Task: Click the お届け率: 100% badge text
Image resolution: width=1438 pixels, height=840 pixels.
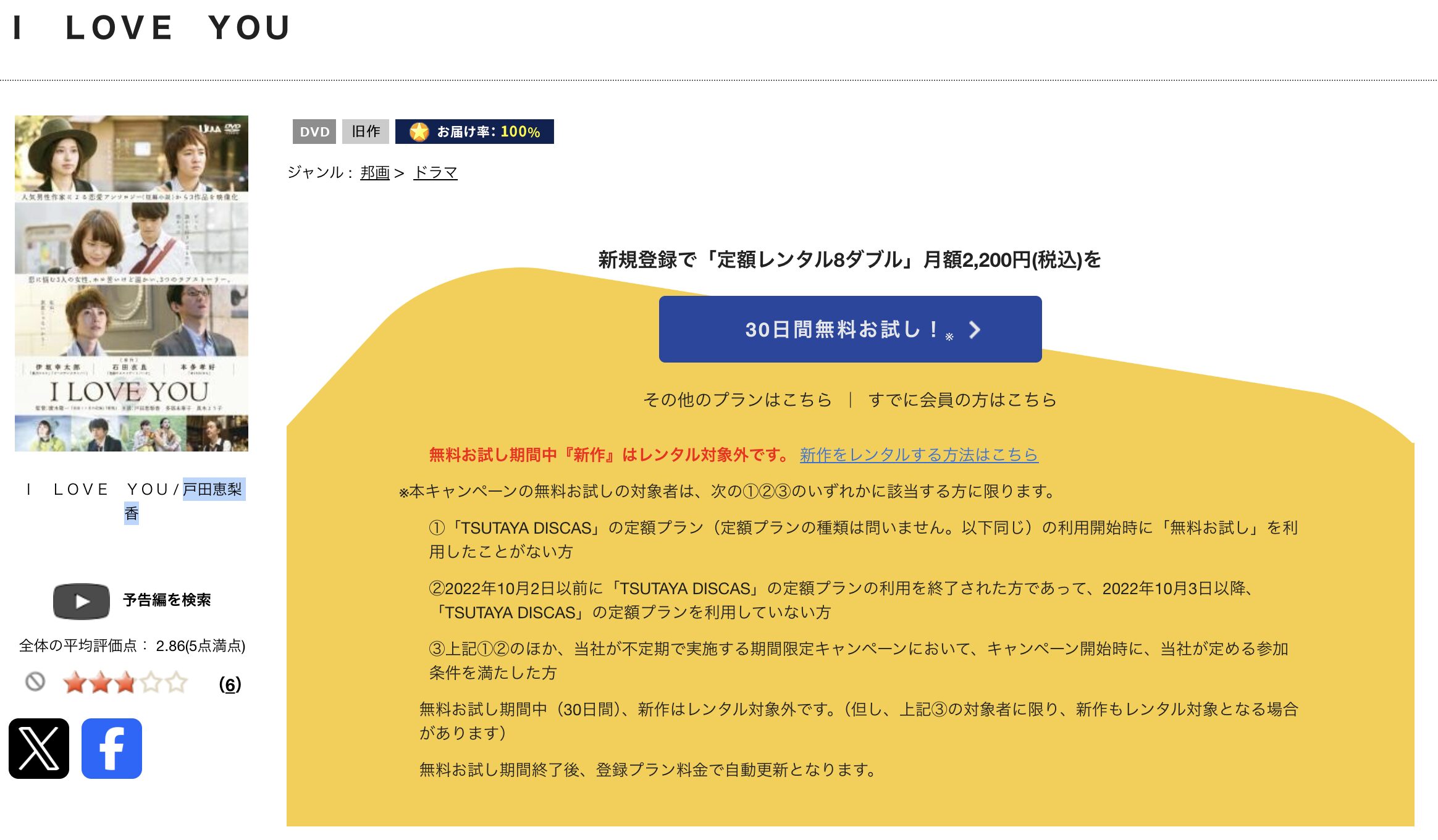Action: tap(489, 132)
